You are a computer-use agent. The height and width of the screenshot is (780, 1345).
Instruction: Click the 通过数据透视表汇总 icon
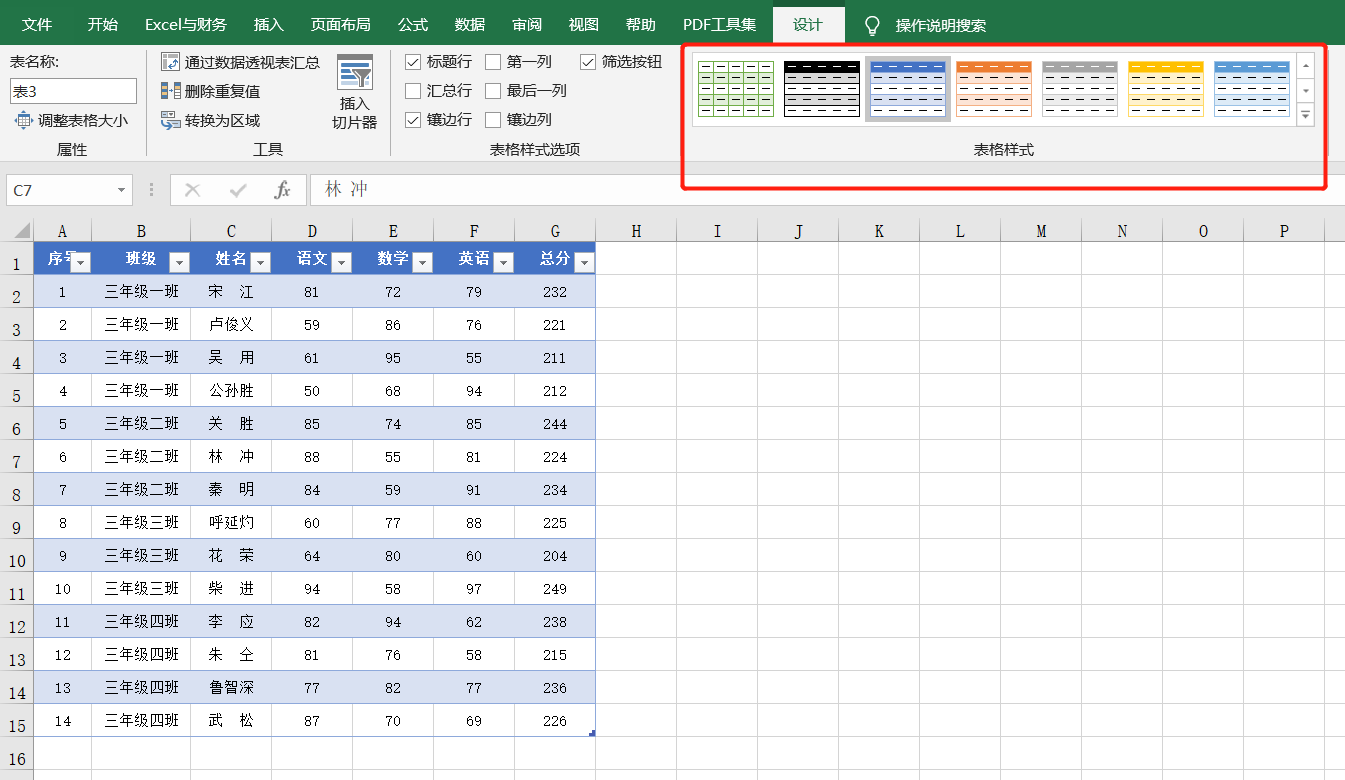click(x=170, y=60)
